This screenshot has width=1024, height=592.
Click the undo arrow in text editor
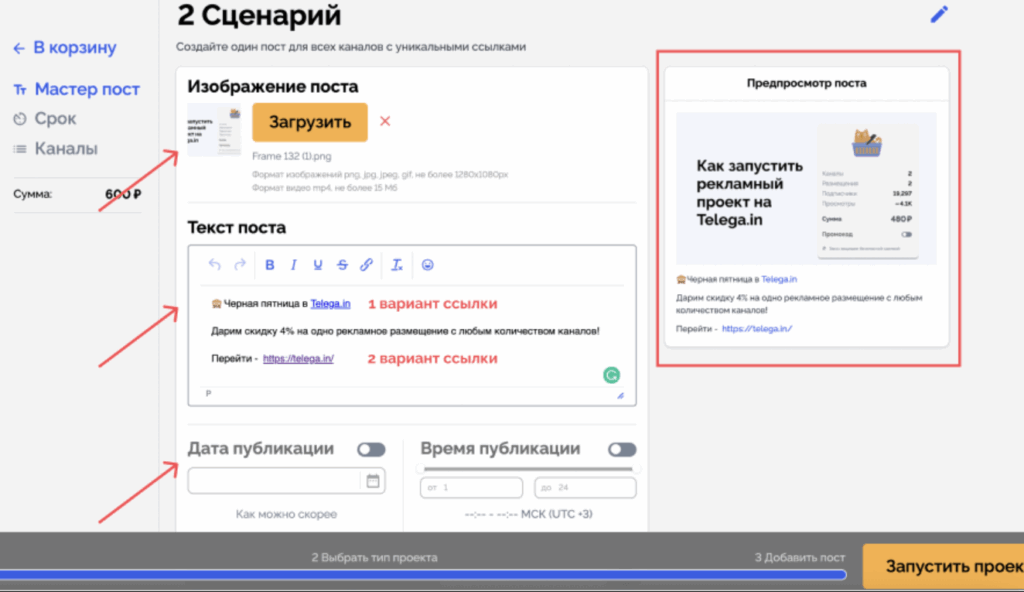point(214,265)
